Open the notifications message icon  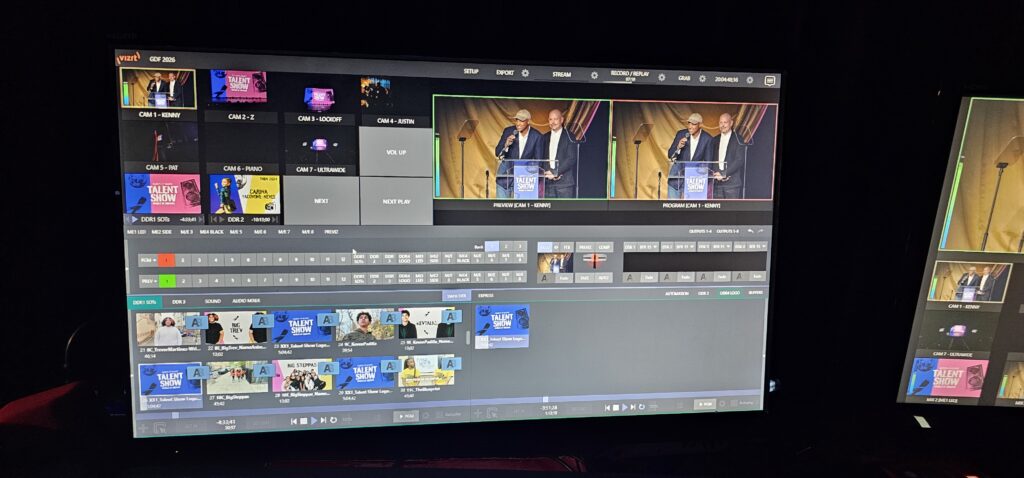[769, 81]
